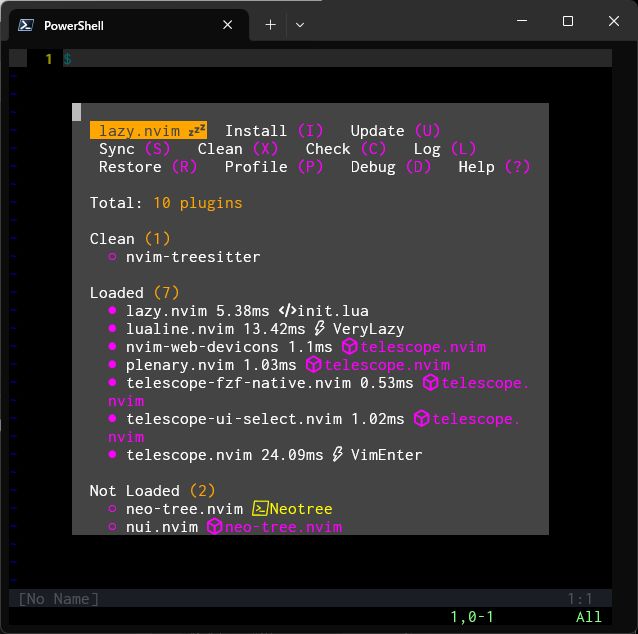Click Restore (R) option
The width and height of the screenshot is (638, 634).
(x=148, y=167)
